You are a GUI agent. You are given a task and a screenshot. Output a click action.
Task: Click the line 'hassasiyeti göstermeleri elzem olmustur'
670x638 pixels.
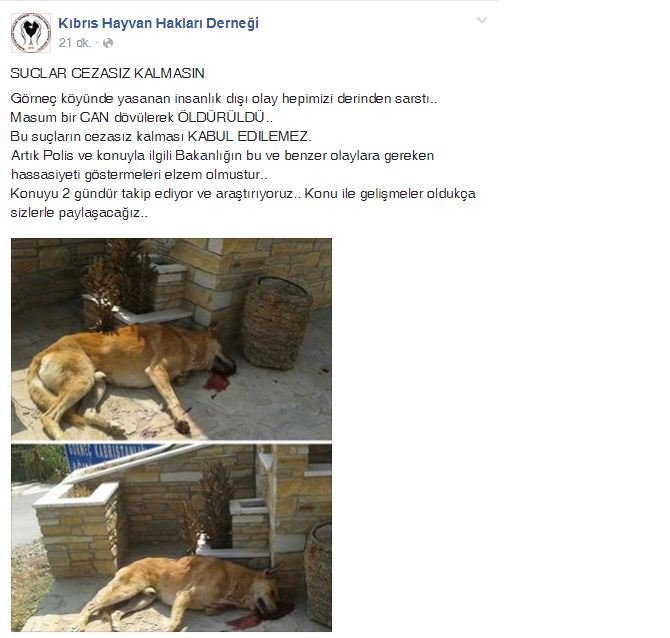[139, 174]
